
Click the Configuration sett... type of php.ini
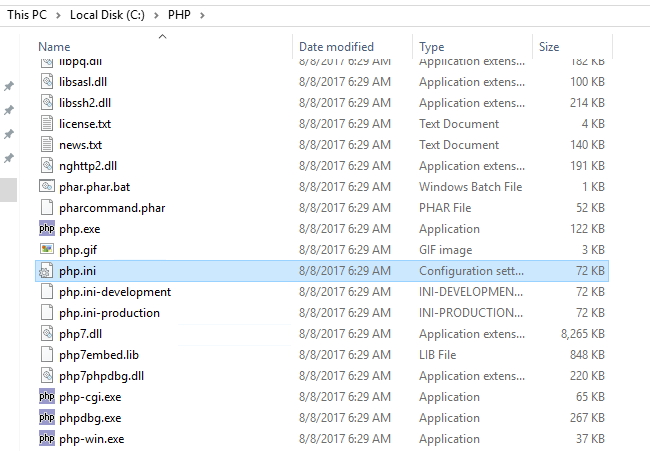coord(471,271)
